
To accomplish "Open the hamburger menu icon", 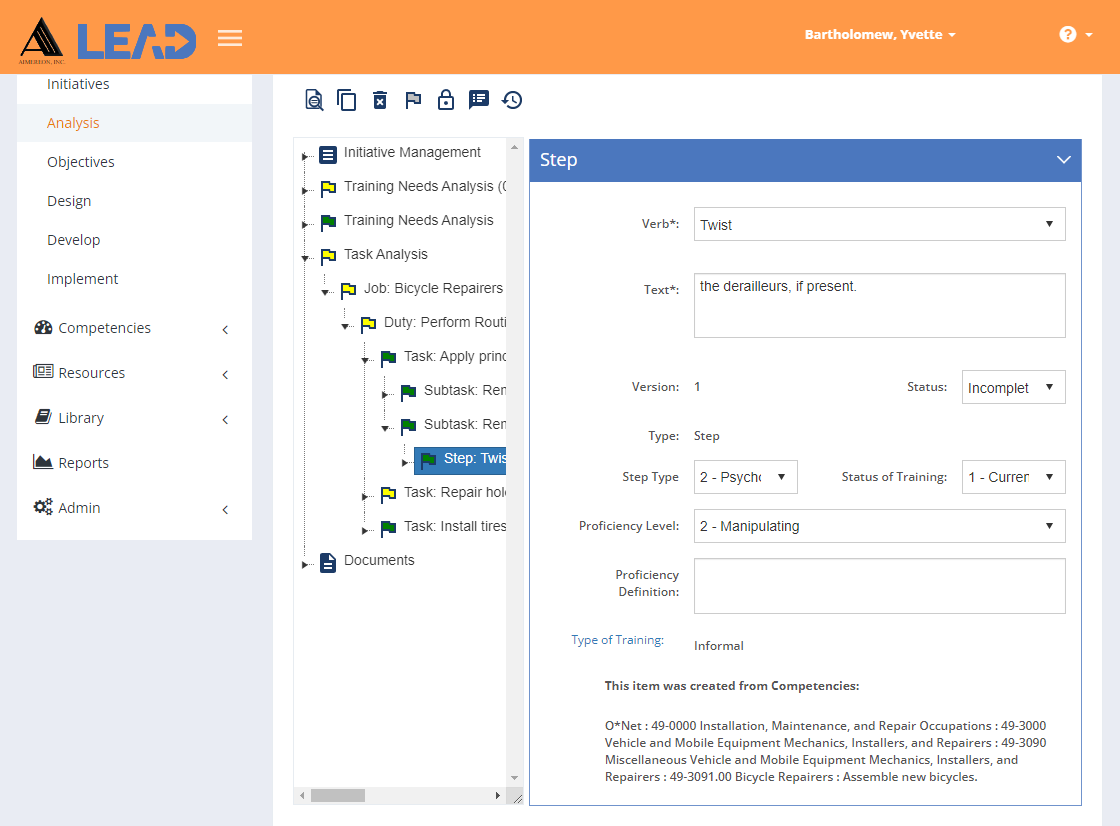I will coord(230,38).
